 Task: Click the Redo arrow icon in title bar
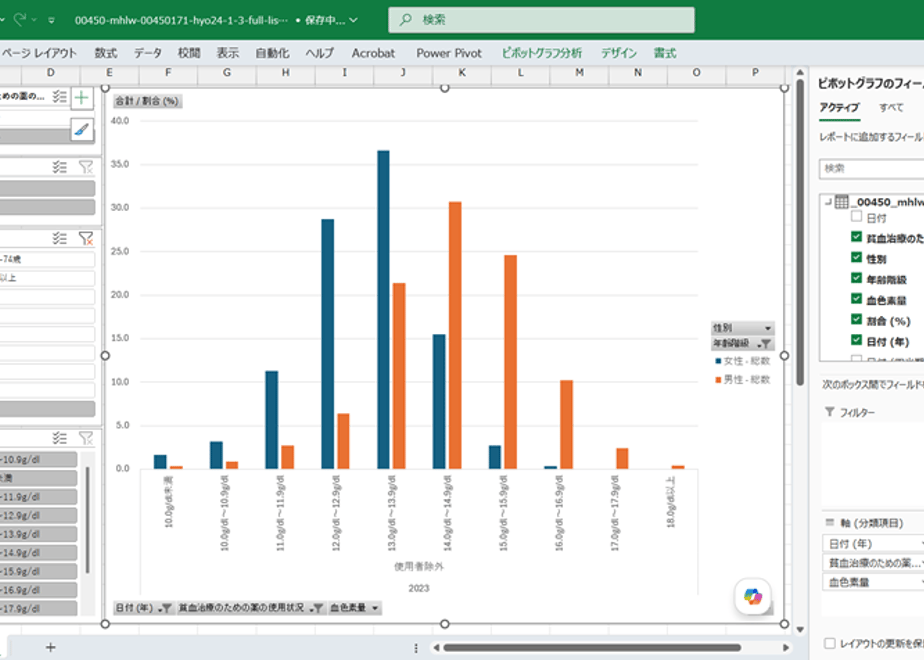[19, 19]
